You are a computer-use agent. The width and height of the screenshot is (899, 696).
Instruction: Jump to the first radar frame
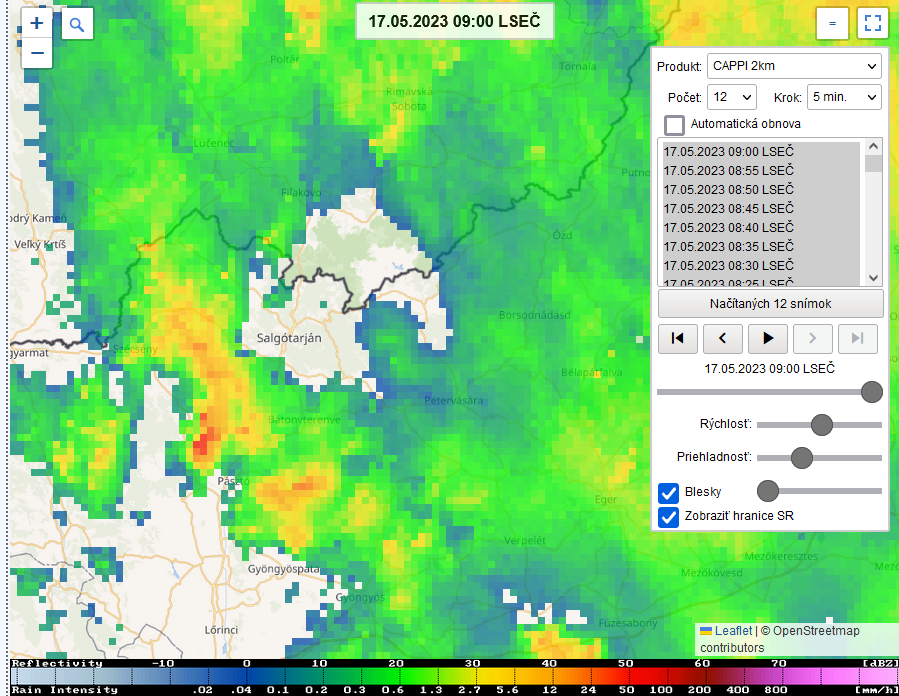pyautogui.click(x=678, y=338)
